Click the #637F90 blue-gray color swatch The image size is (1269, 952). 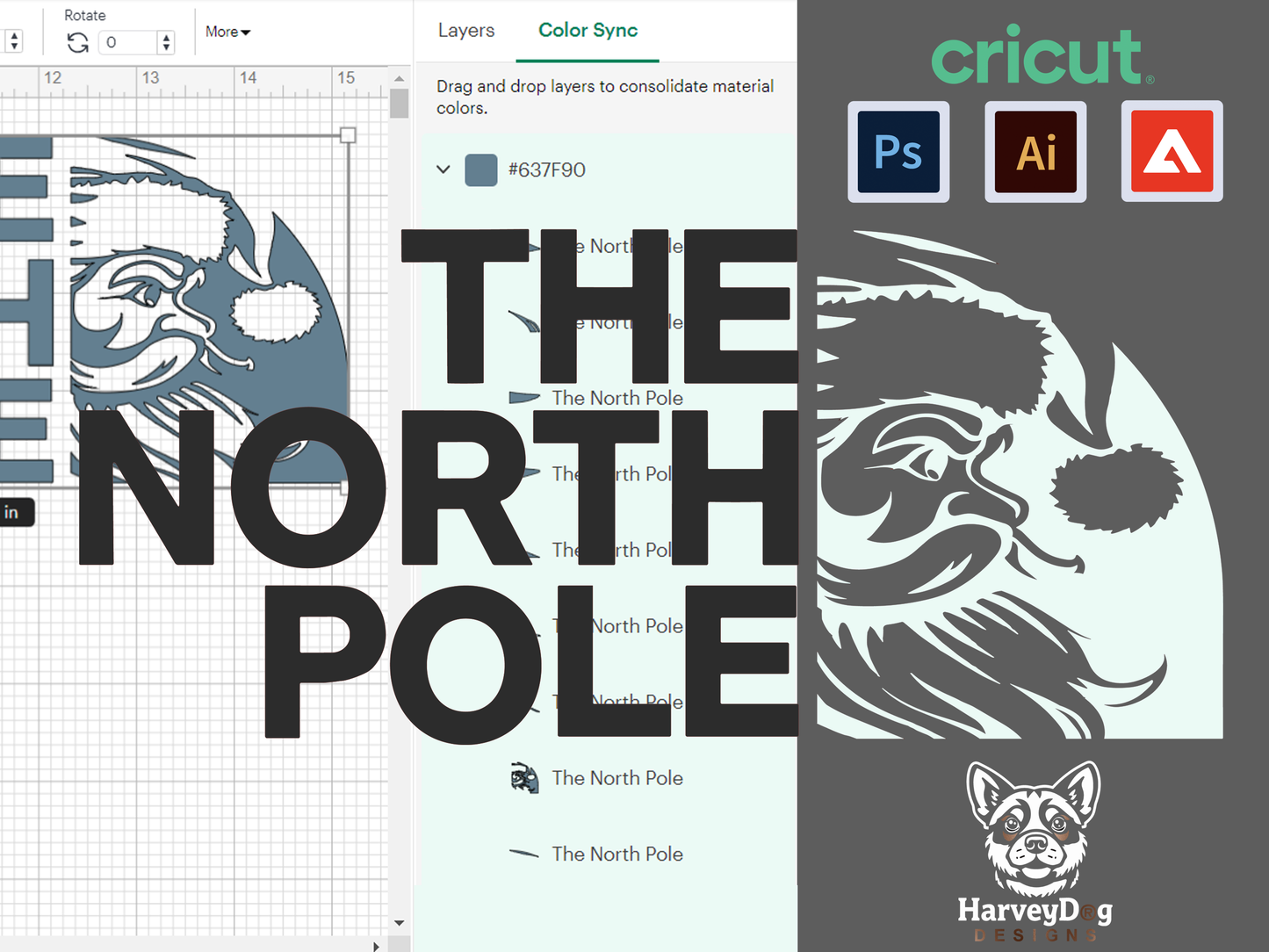tap(481, 169)
